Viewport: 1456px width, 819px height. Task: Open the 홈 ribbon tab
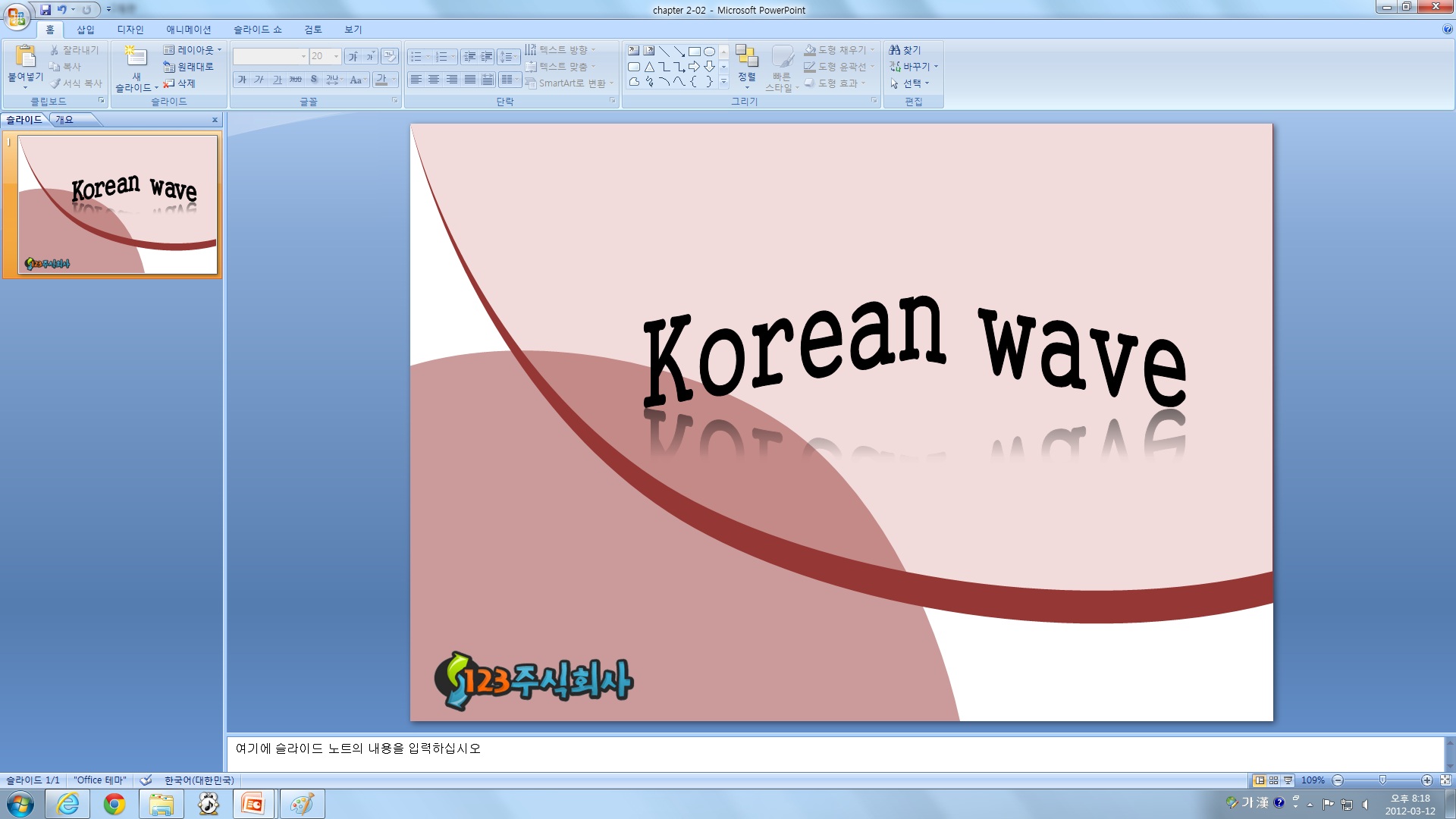point(50,30)
